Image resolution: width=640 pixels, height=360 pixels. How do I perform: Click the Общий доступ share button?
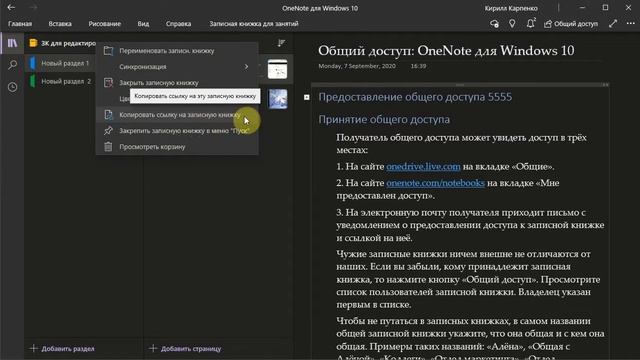(571, 24)
